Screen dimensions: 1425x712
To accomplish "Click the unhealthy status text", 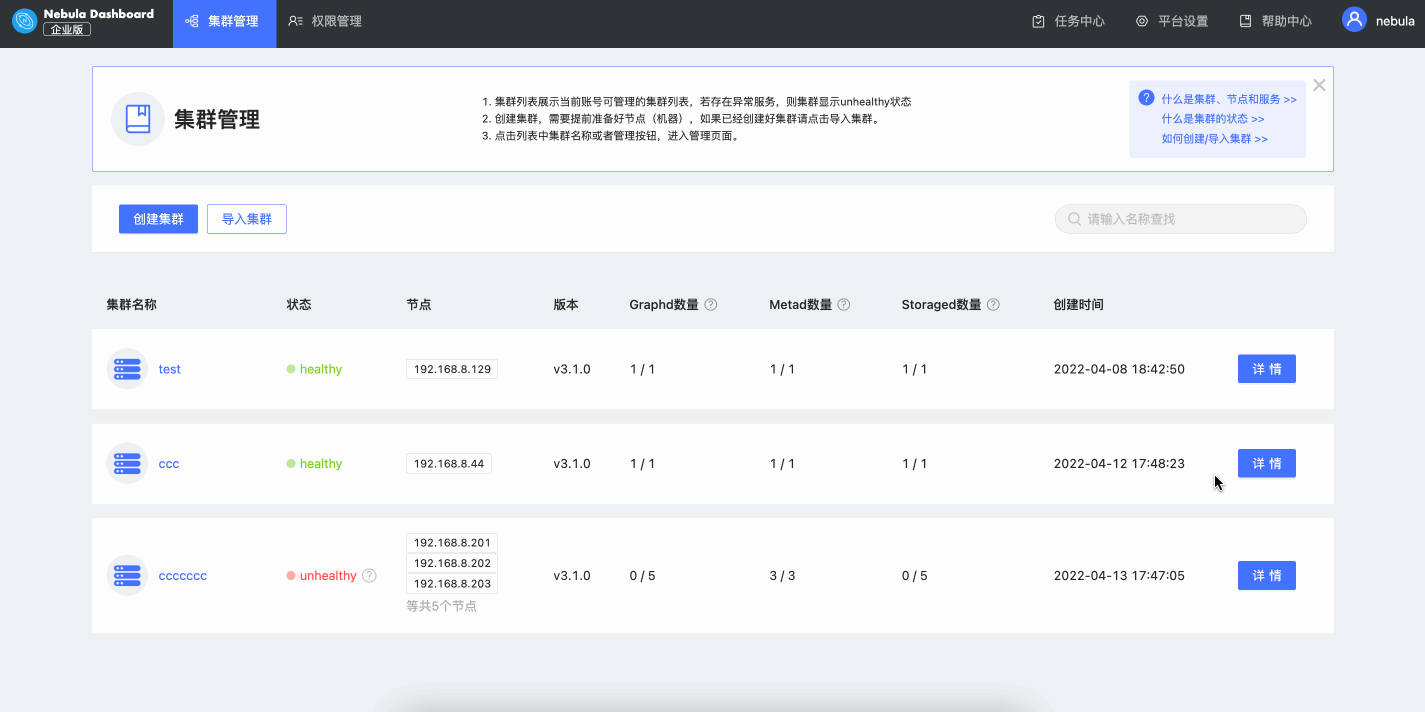I will click(328, 576).
